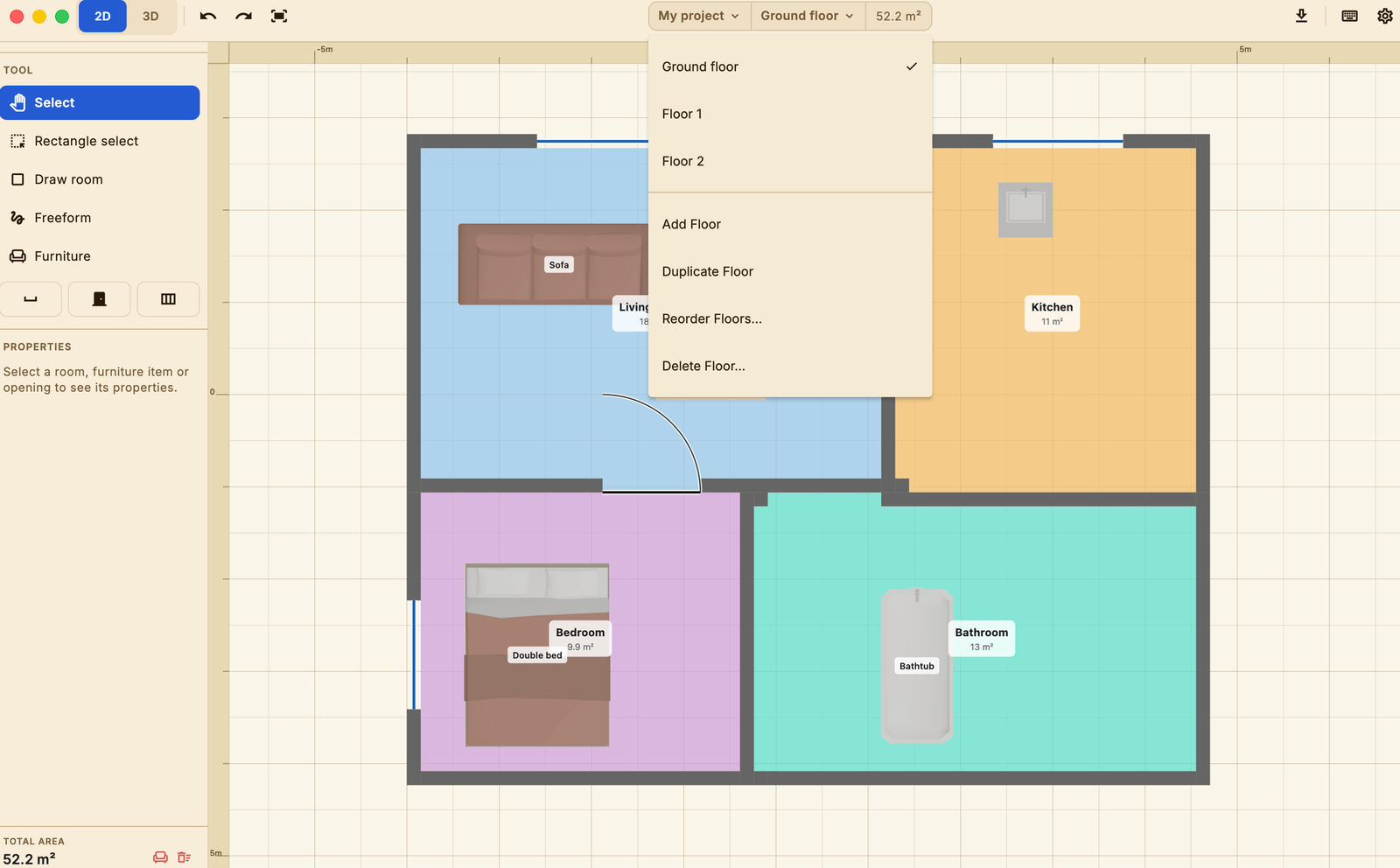This screenshot has height=868, width=1400.
Task: Open the My project dropdown
Action: click(x=699, y=16)
